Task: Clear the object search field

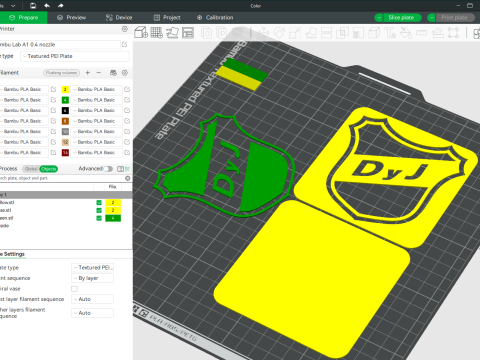Action: (127, 178)
